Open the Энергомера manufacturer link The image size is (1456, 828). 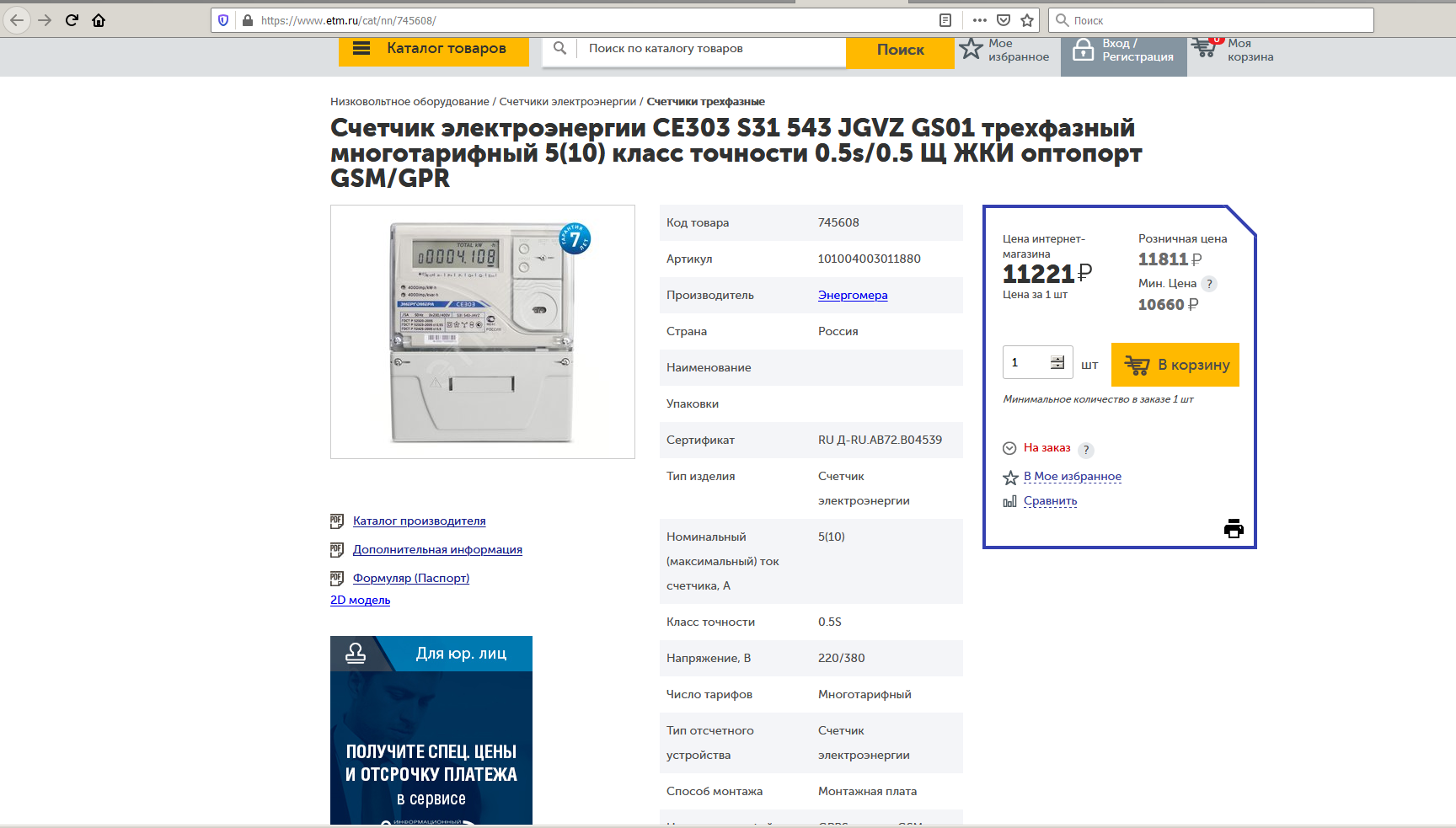tap(852, 295)
